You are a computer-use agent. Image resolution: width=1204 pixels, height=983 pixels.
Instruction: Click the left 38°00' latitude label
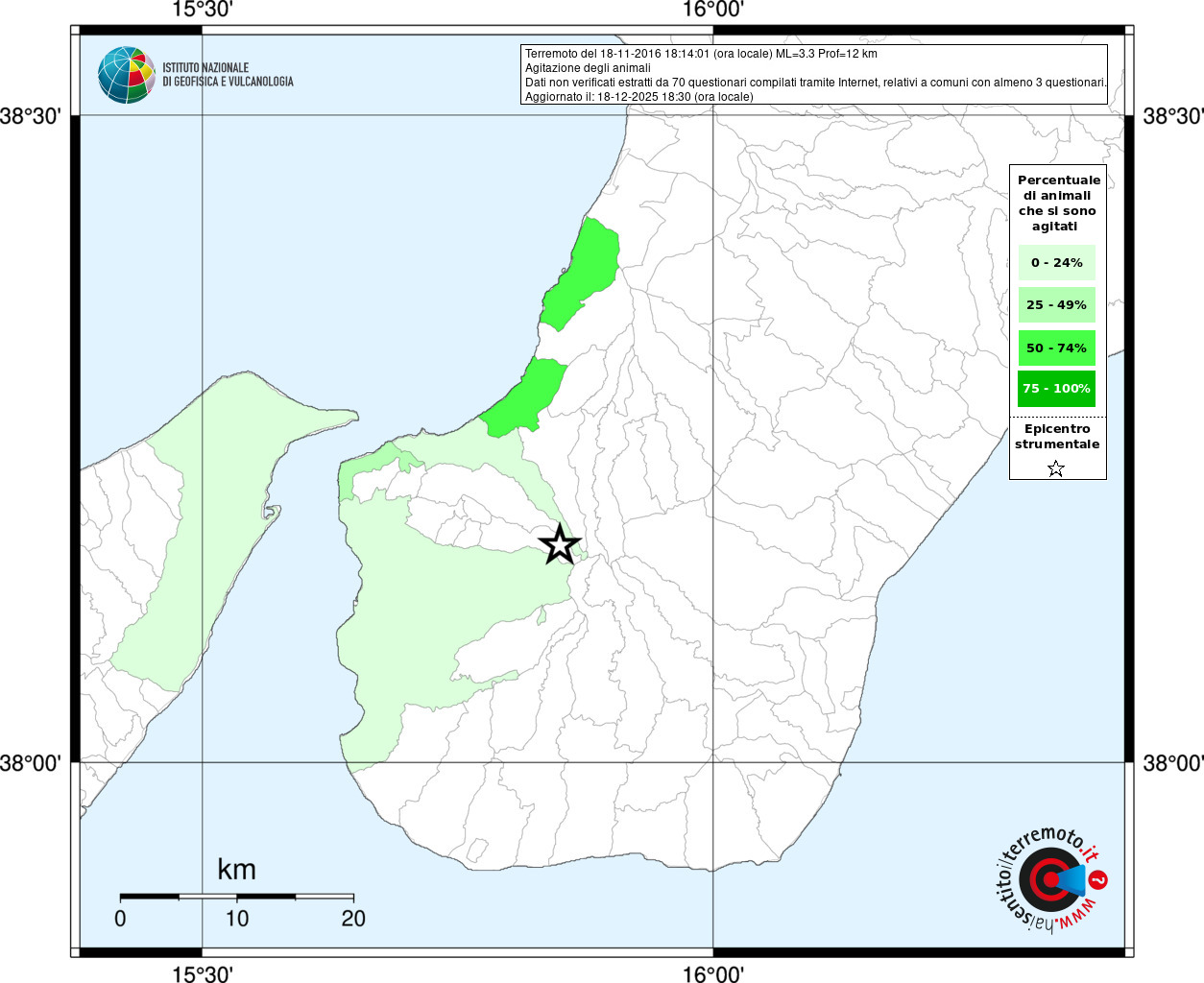[31, 763]
